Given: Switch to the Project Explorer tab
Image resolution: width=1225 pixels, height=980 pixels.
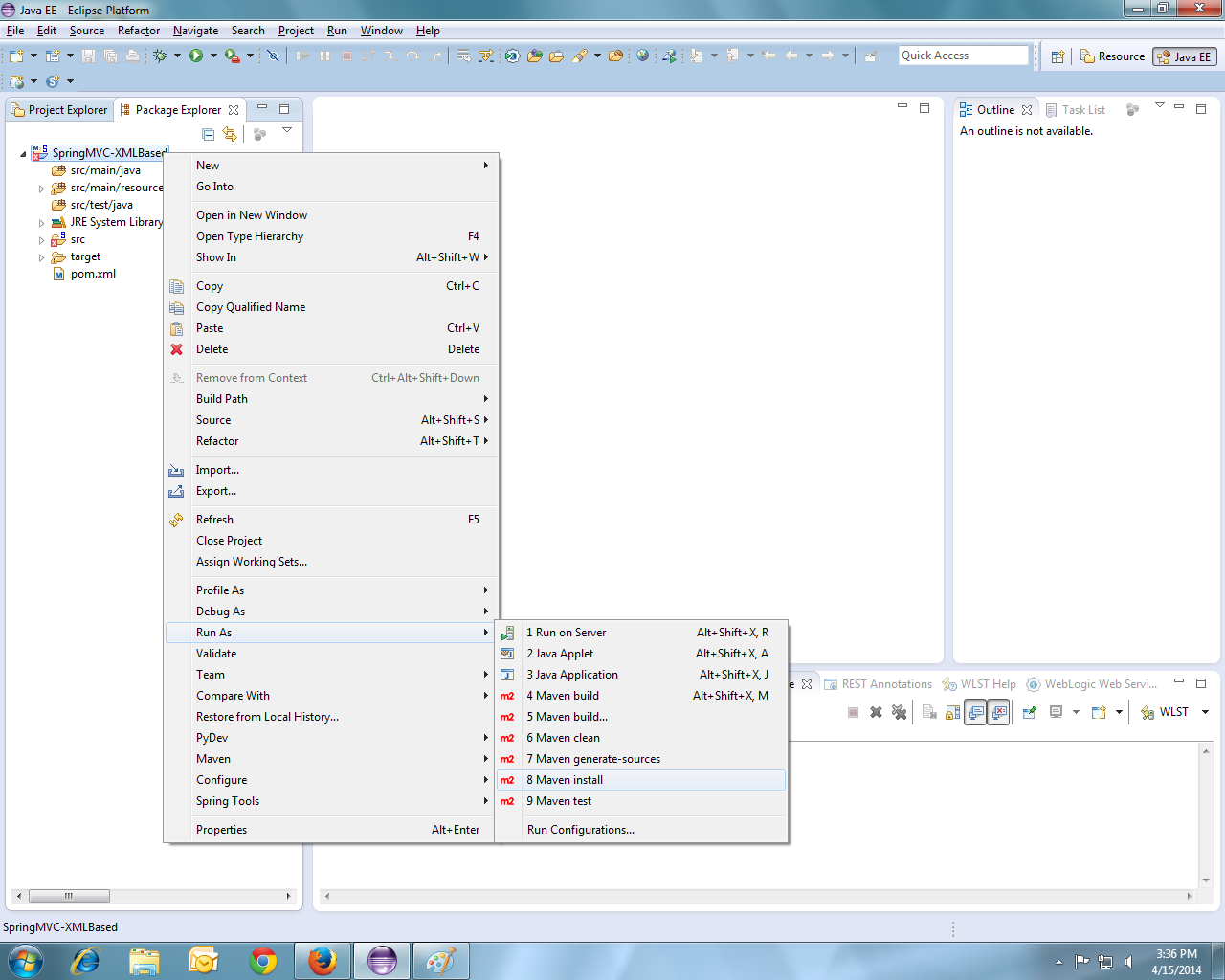Looking at the screenshot, I should click(59, 110).
